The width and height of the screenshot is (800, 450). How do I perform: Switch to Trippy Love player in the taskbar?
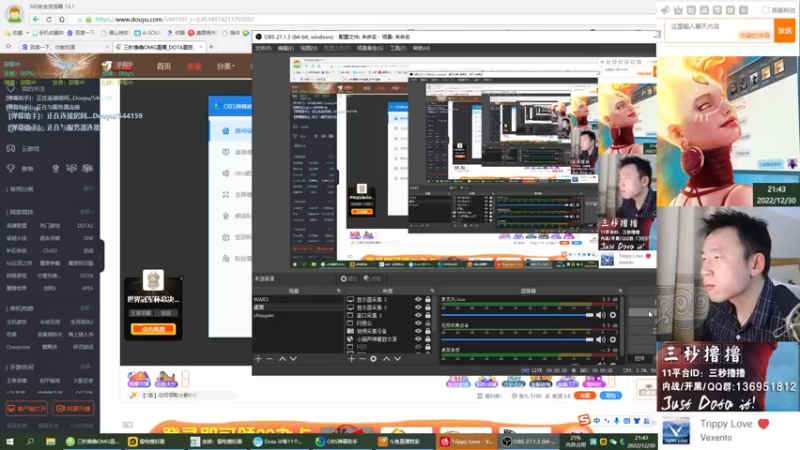(x=467, y=441)
